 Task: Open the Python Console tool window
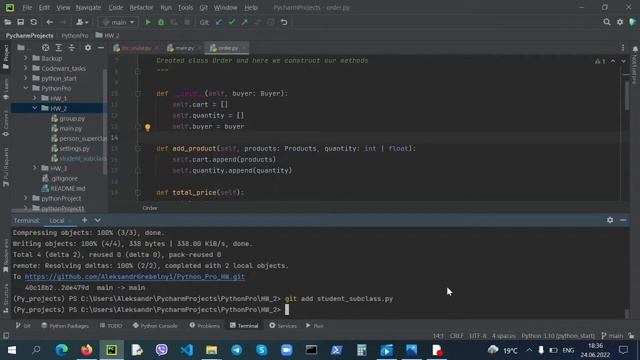(x=155, y=326)
